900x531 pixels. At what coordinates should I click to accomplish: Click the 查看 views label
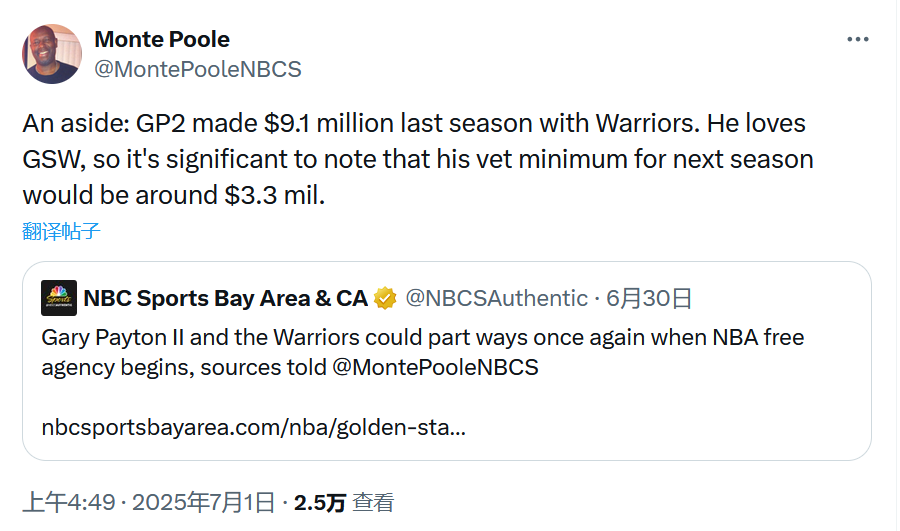373,503
